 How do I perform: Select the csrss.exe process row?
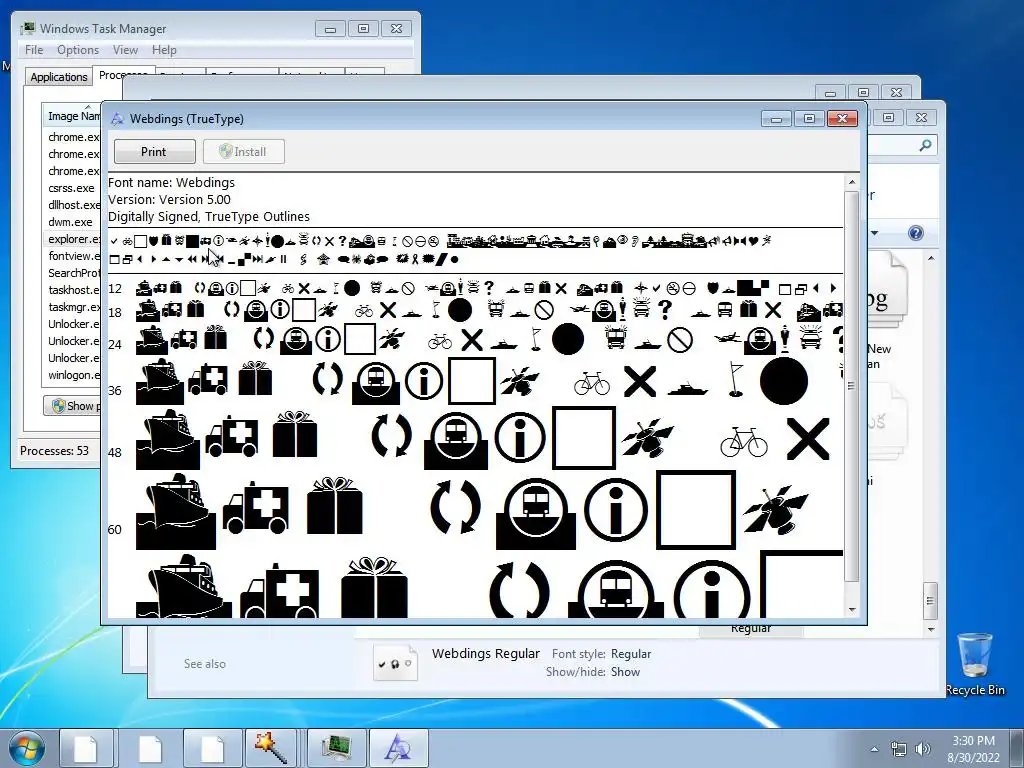[x=72, y=188]
